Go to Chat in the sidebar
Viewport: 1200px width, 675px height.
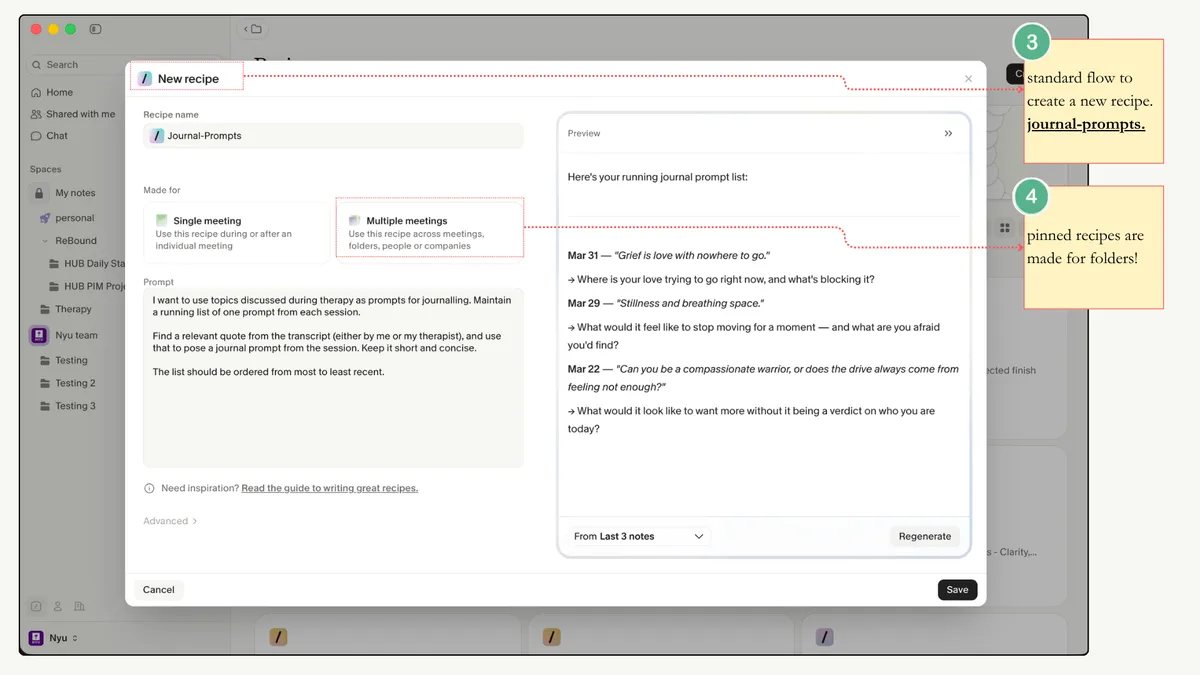pyautogui.click(x=57, y=136)
